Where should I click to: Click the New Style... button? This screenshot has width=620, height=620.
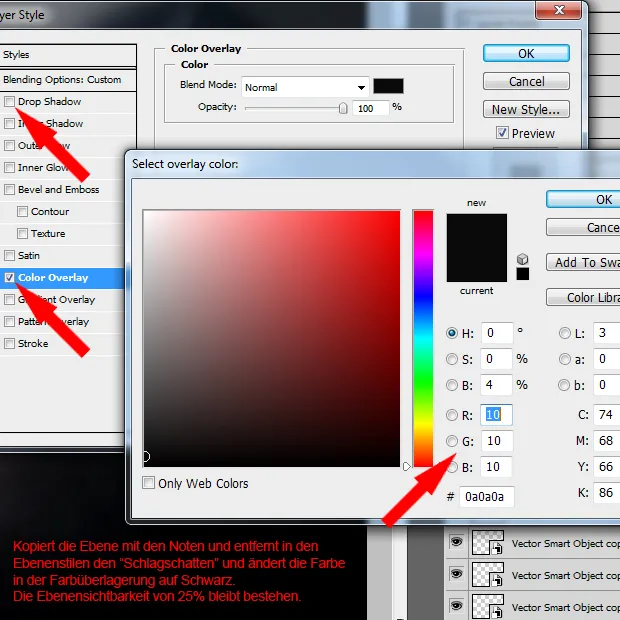(x=526, y=109)
